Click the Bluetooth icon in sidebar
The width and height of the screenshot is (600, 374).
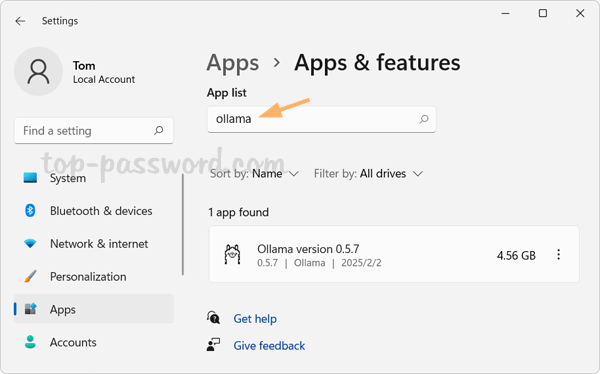30,211
